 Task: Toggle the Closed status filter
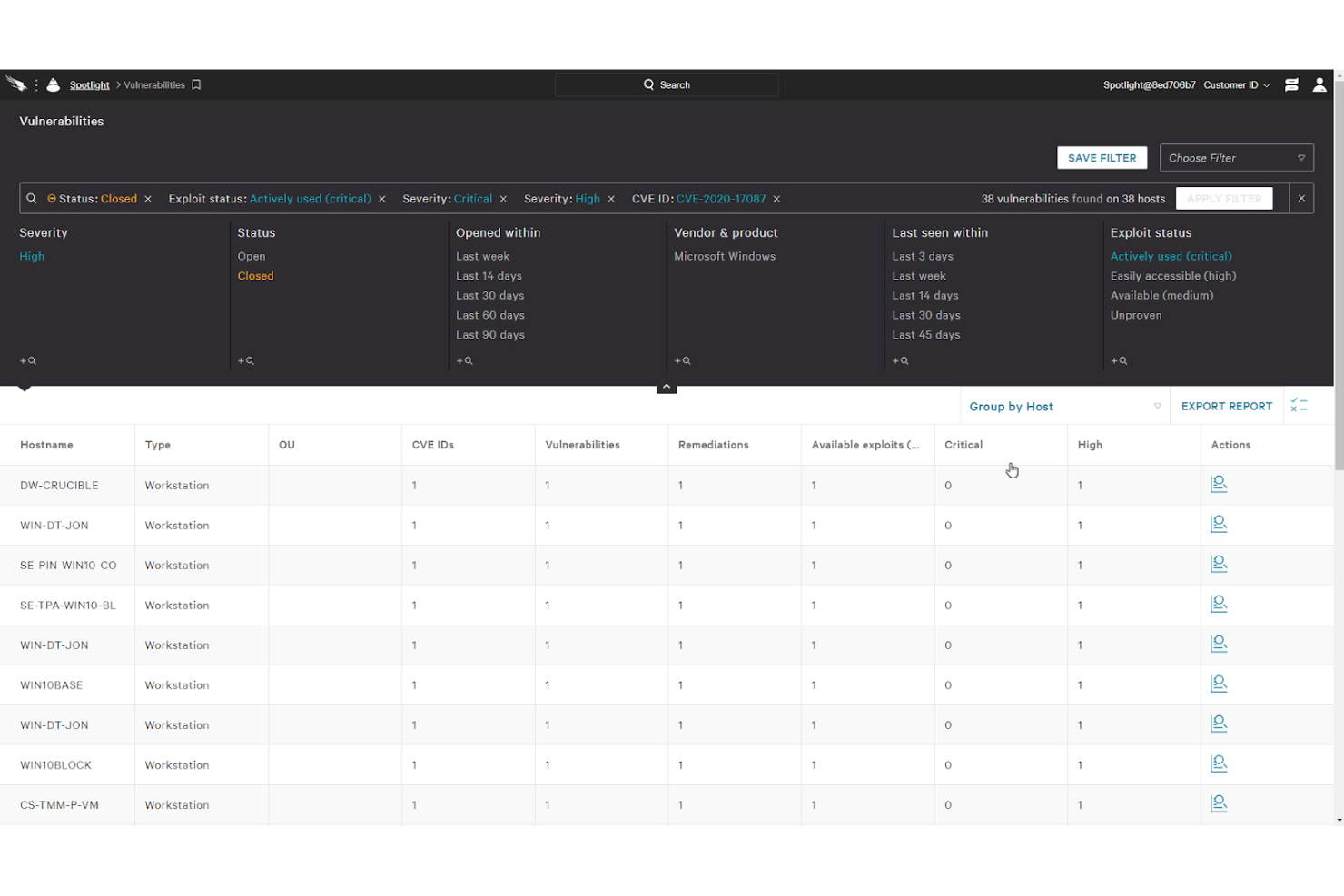click(255, 275)
